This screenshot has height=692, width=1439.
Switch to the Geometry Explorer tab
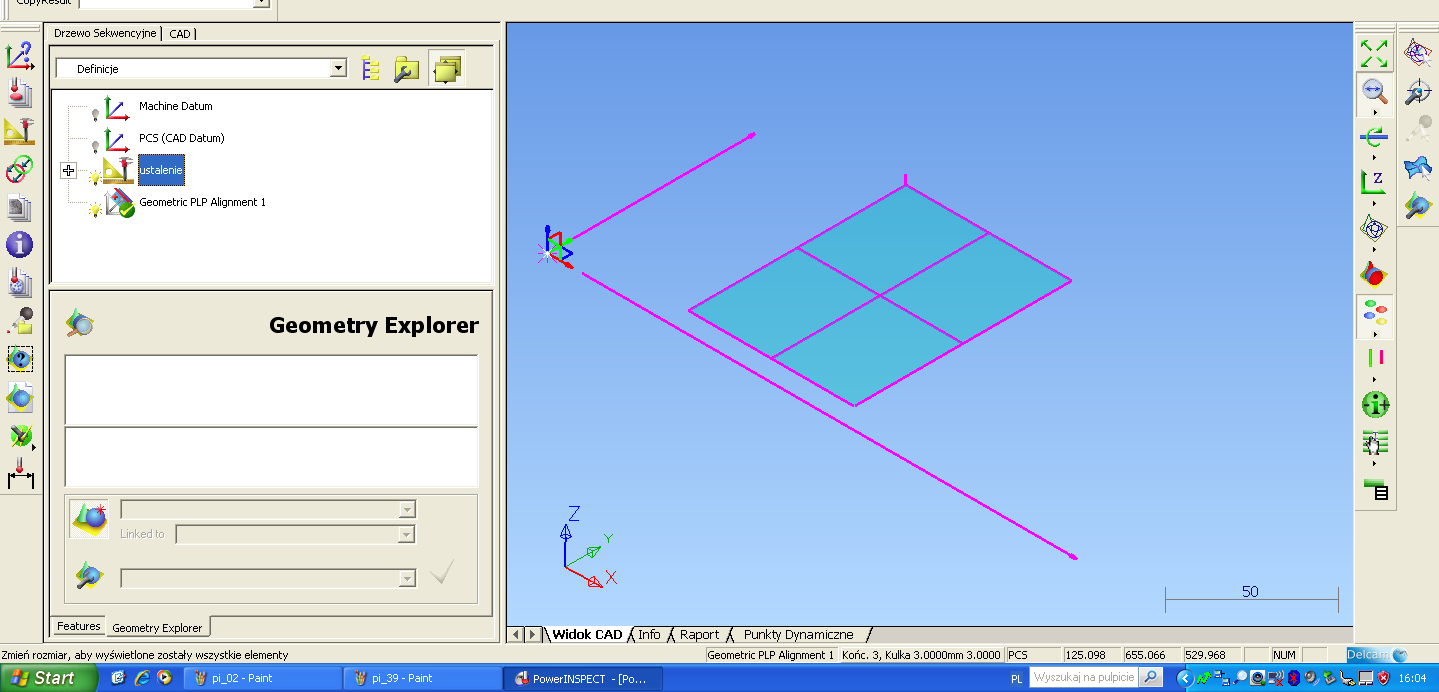pyautogui.click(x=157, y=628)
